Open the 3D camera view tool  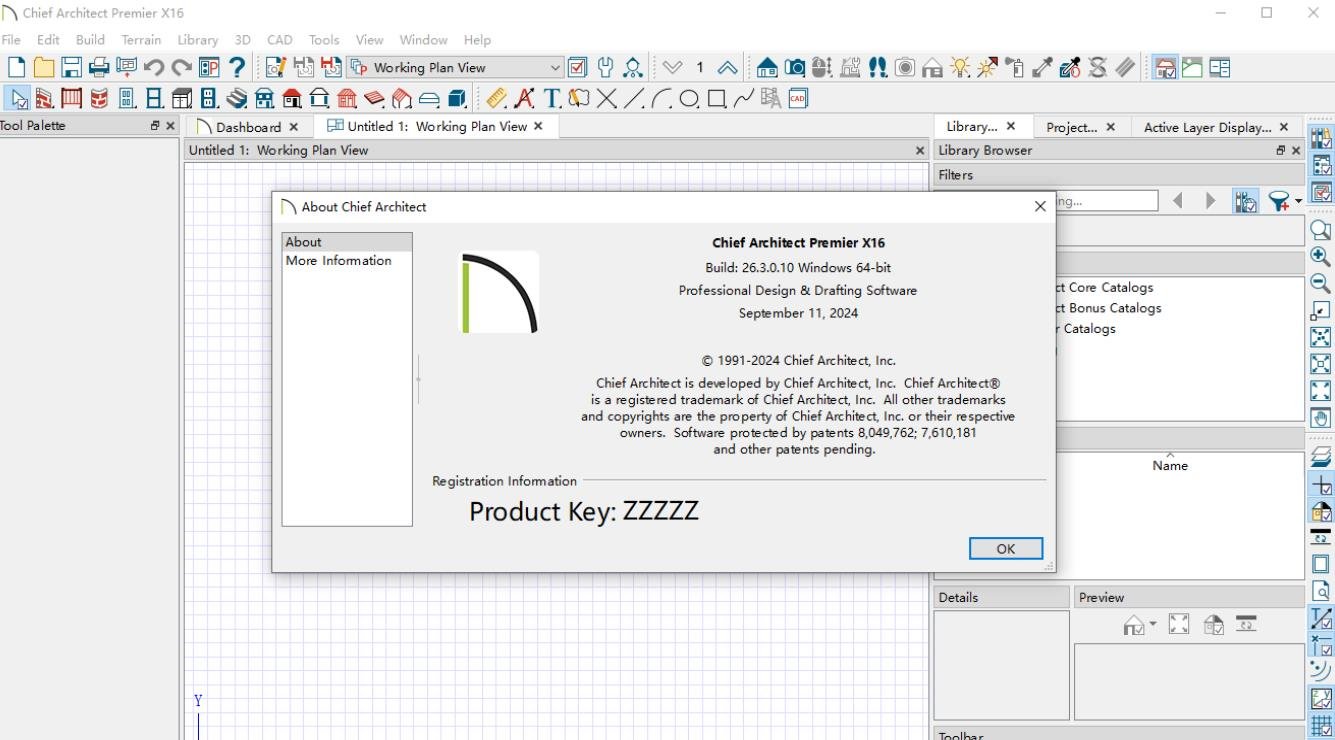[795, 68]
